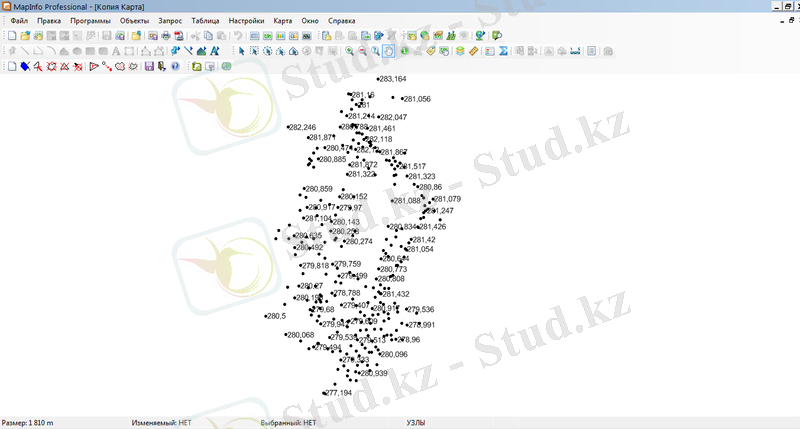Click the Line Style icon
The width and height of the screenshot is (800, 429).
[x=189, y=51]
